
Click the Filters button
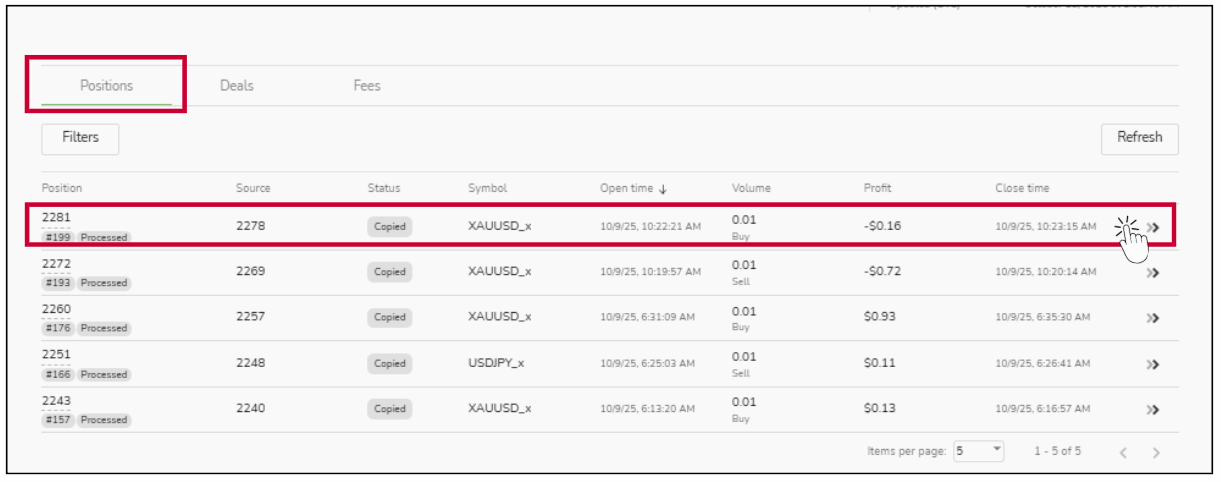(80, 138)
